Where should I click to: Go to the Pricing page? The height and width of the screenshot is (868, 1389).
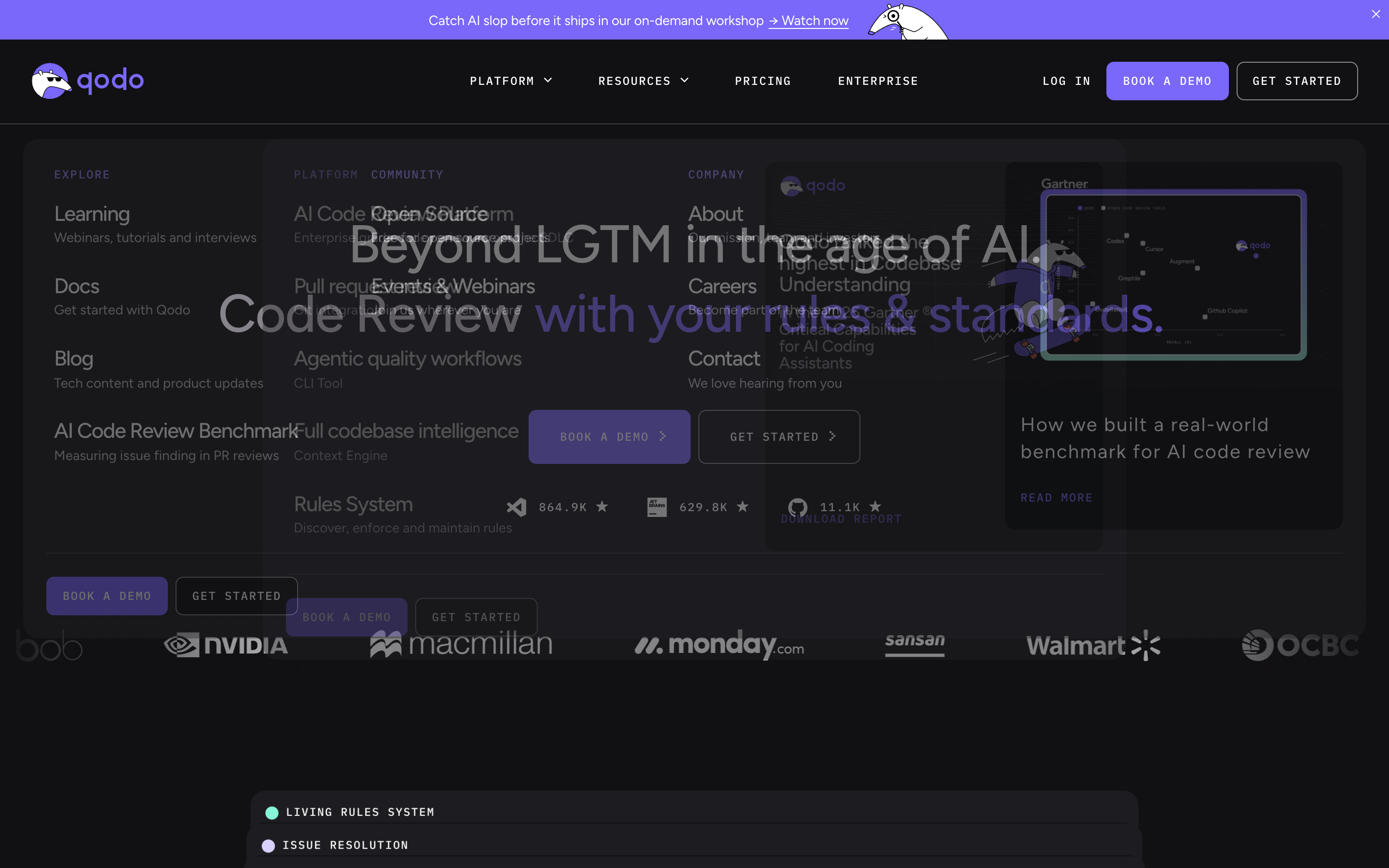coord(763,81)
